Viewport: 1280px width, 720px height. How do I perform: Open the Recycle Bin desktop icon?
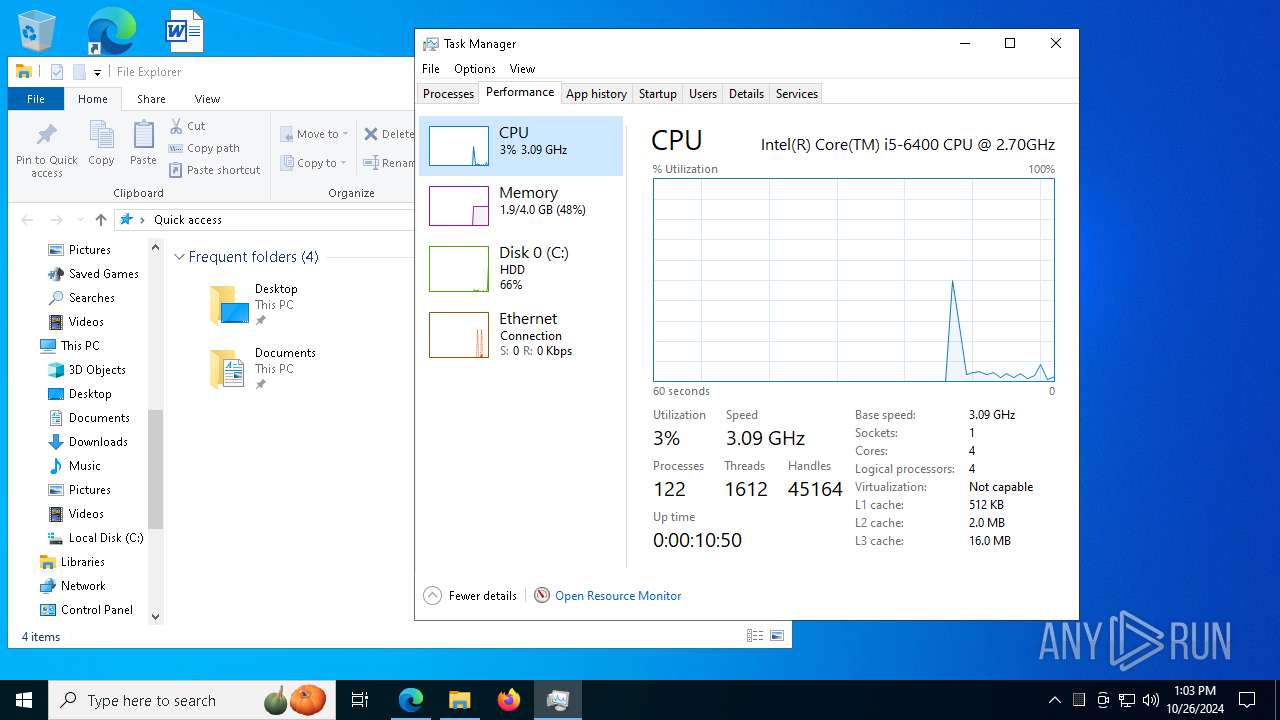pyautogui.click(x=36, y=31)
